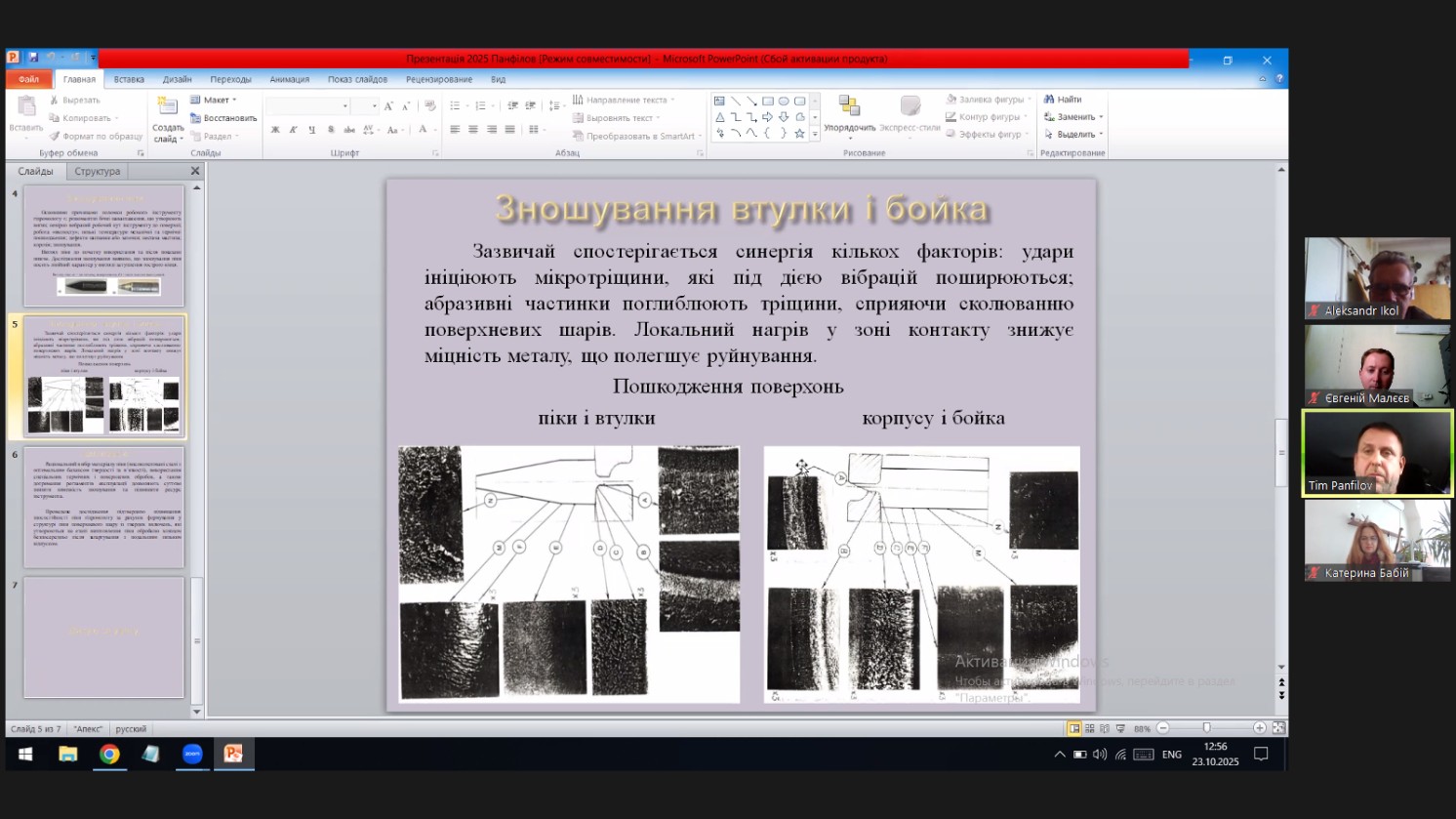Image resolution: width=1456 pixels, height=819 pixels.
Task: Click the Arrange (Упорядочить) icon
Action: pyautogui.click(x=849, y=107)
